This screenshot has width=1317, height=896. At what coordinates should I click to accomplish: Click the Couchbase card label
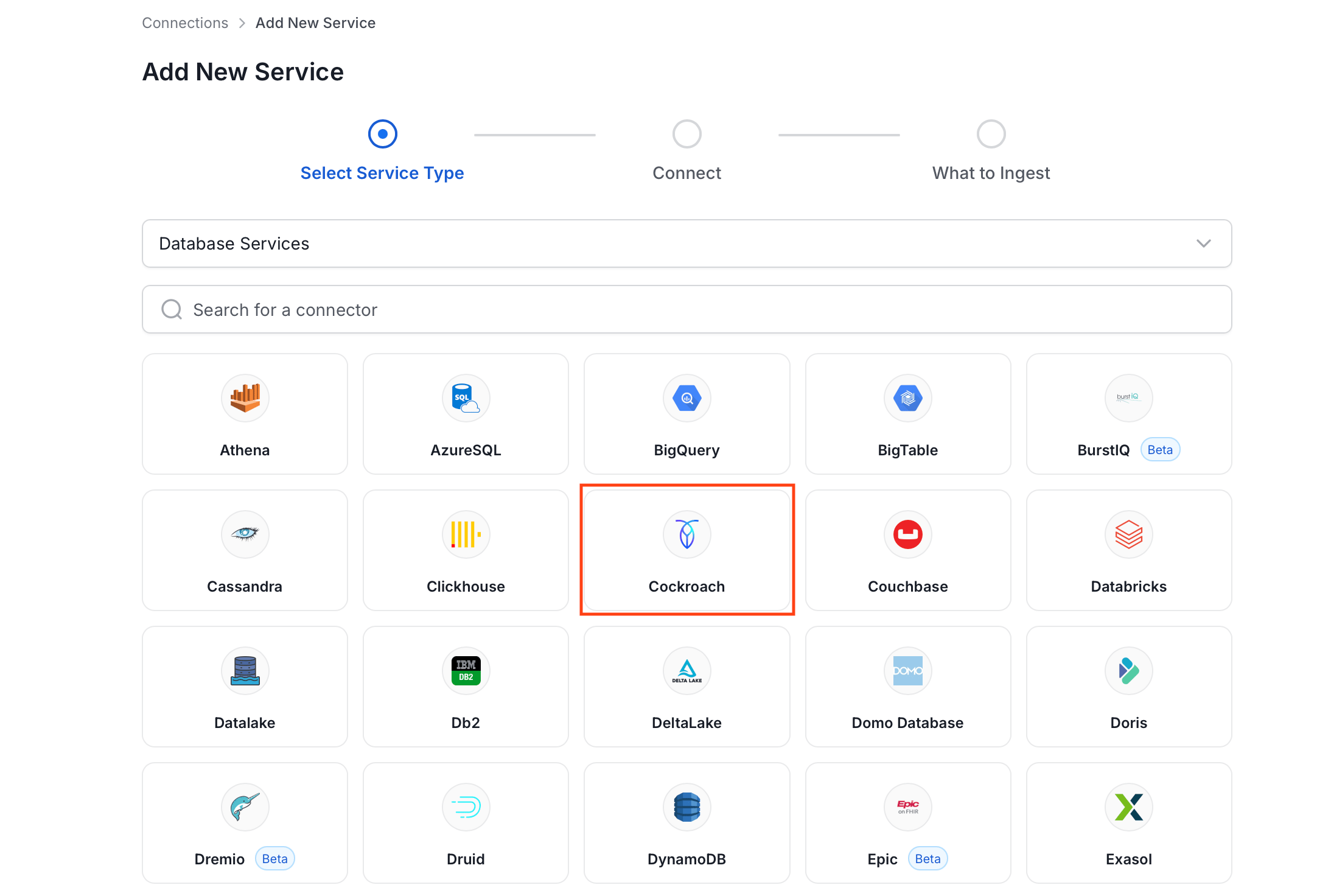(907, 586)
